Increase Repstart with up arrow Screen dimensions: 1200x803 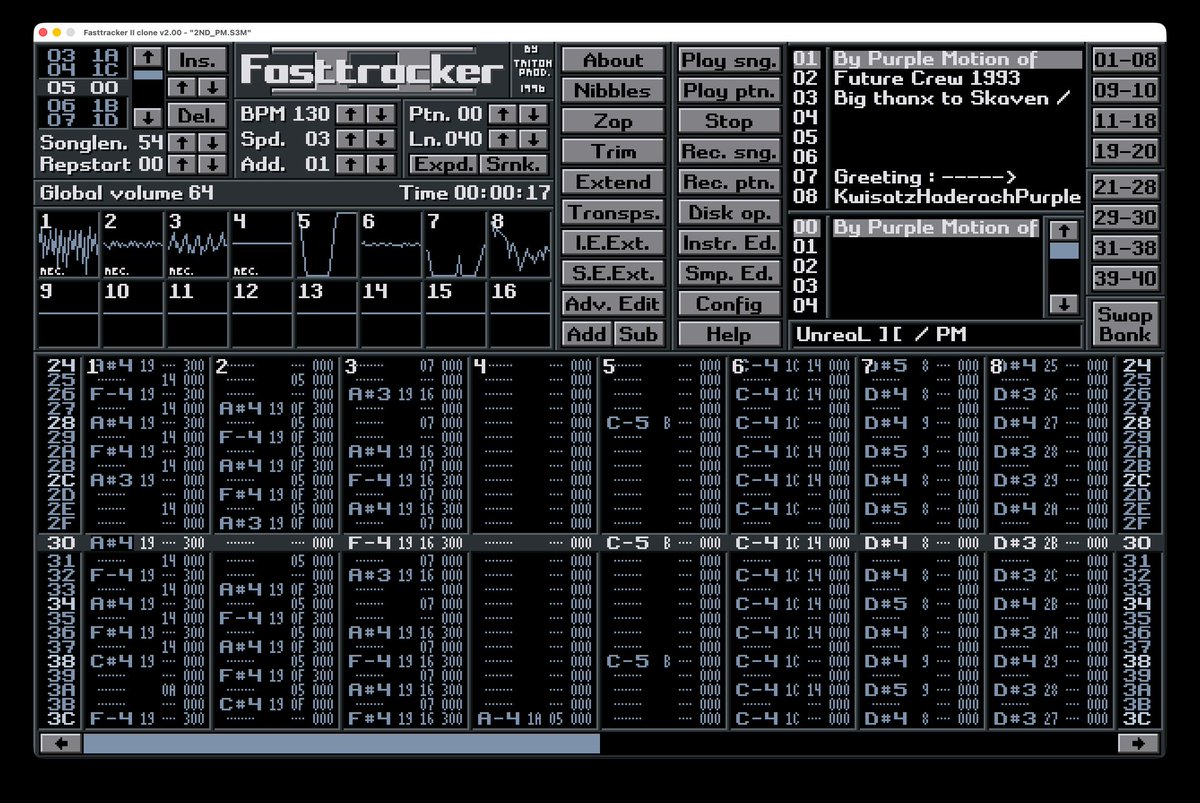coord(180,164)
